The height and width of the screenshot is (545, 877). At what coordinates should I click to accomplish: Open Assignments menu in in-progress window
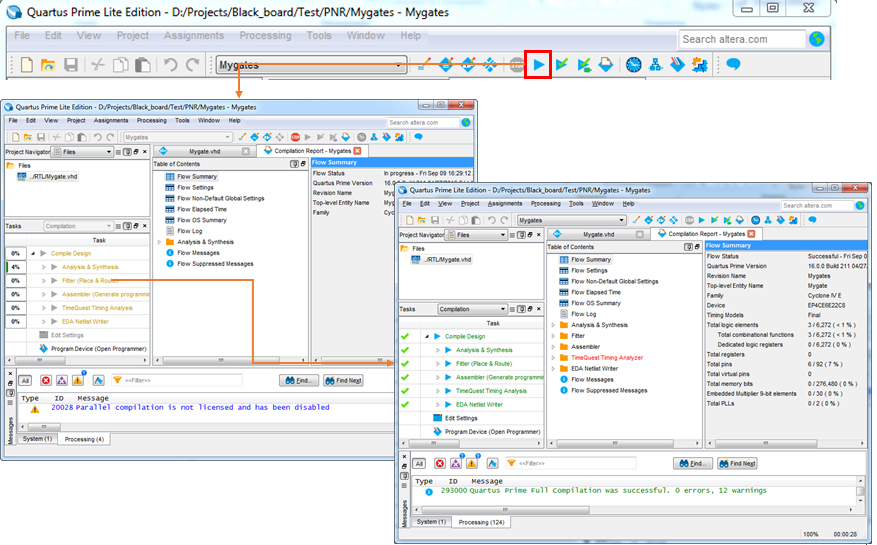tap(111, 120)
